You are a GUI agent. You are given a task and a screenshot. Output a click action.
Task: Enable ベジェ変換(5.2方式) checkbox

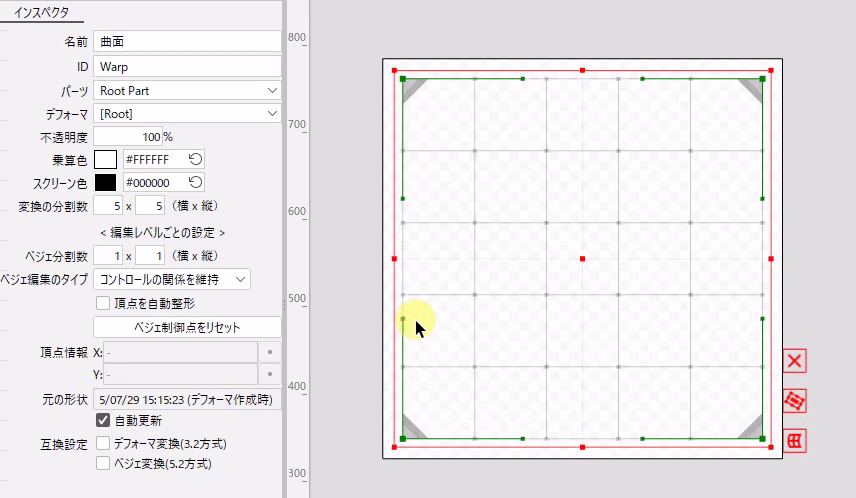pyautogui.click(x=102, y=463)
